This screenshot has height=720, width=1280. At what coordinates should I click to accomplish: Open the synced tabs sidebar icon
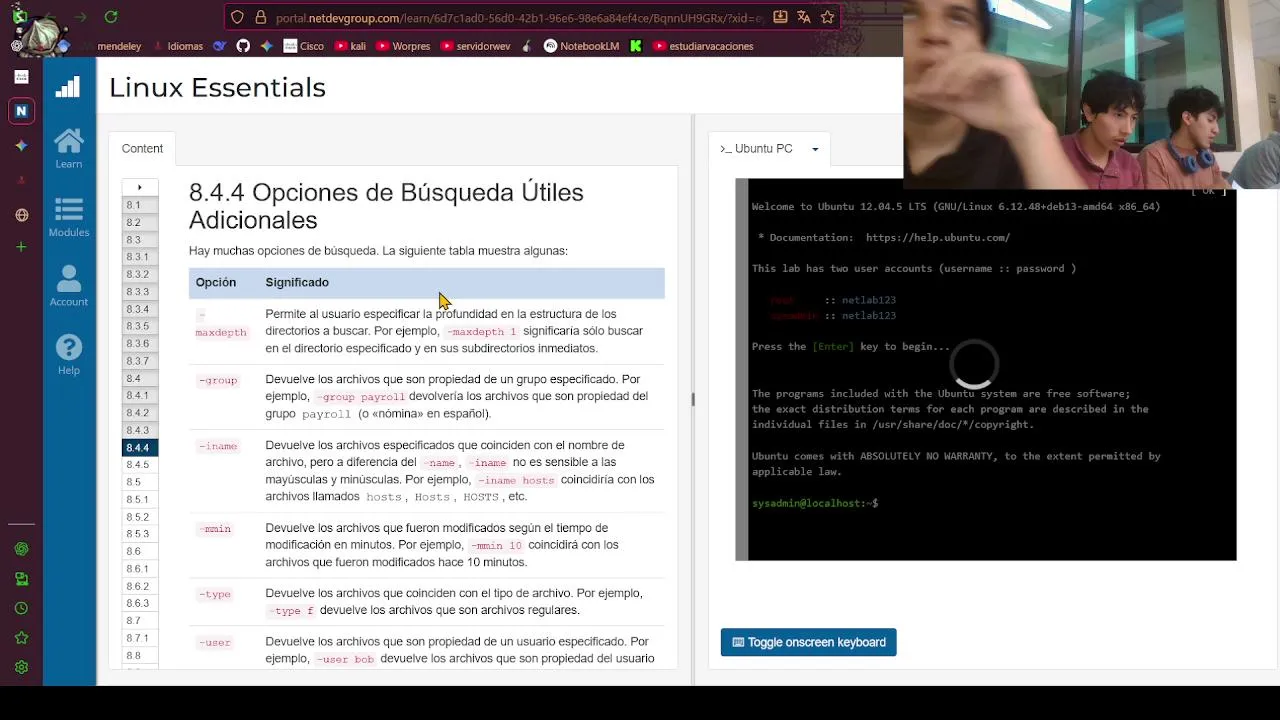21,579
